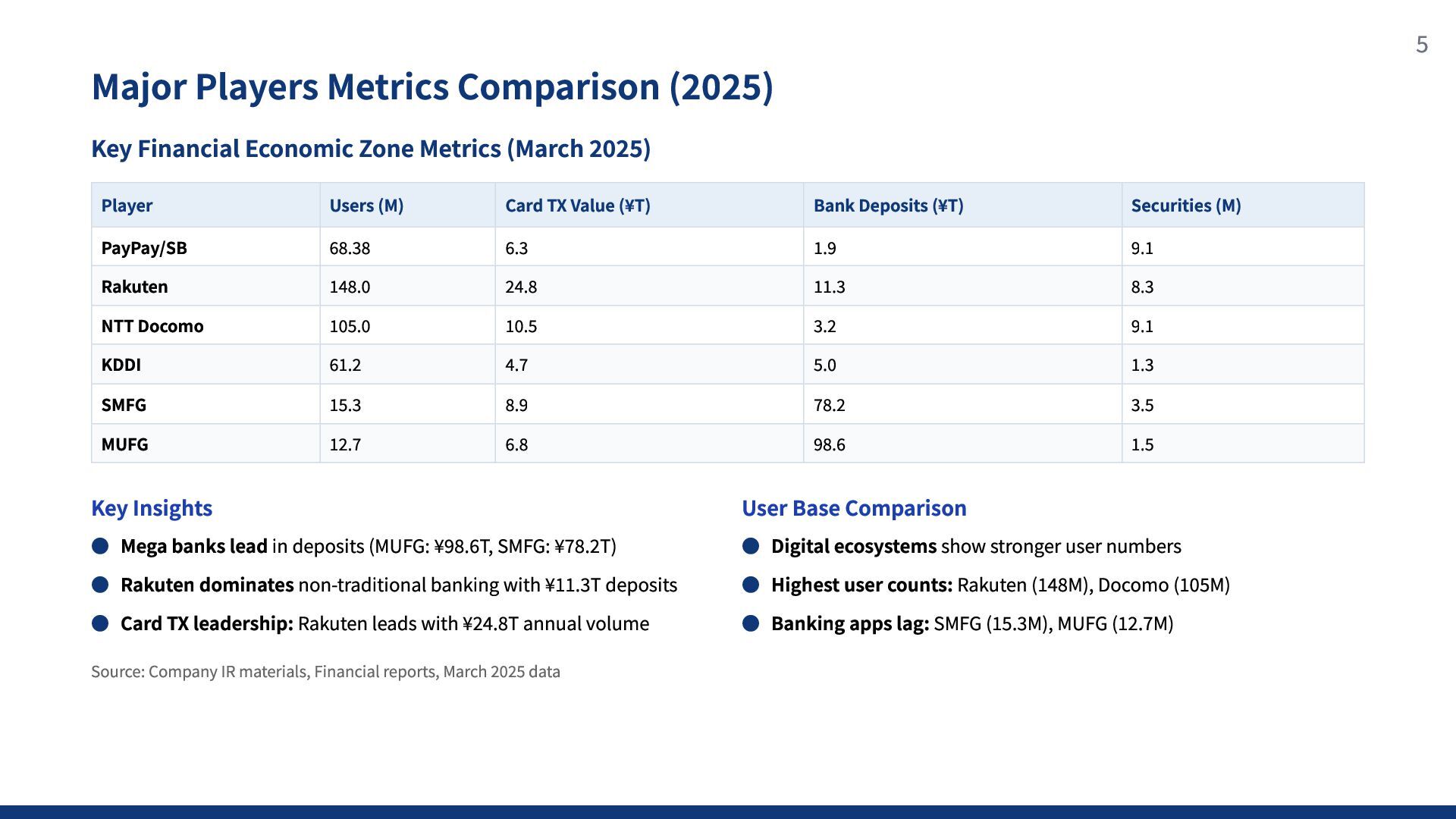
Task: Click the KDDI bank deposits value 5.0
Action: (x=824, y=365)
